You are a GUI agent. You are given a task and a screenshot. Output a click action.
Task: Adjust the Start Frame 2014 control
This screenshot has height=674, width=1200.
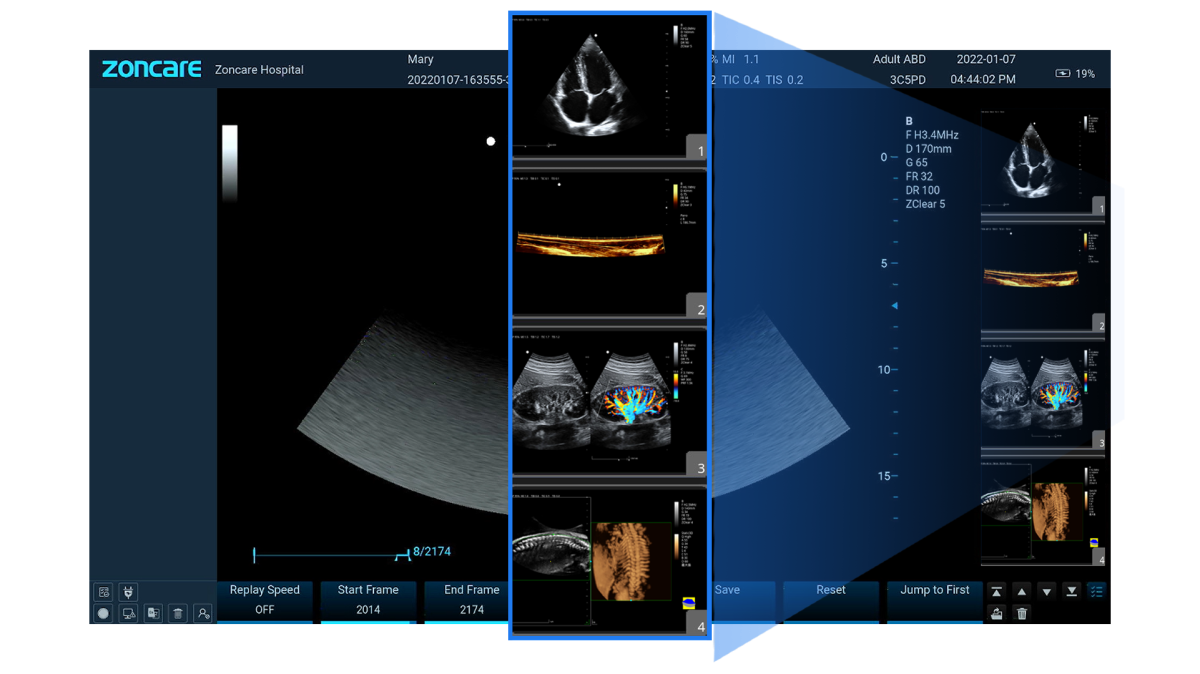click(368, 600)
